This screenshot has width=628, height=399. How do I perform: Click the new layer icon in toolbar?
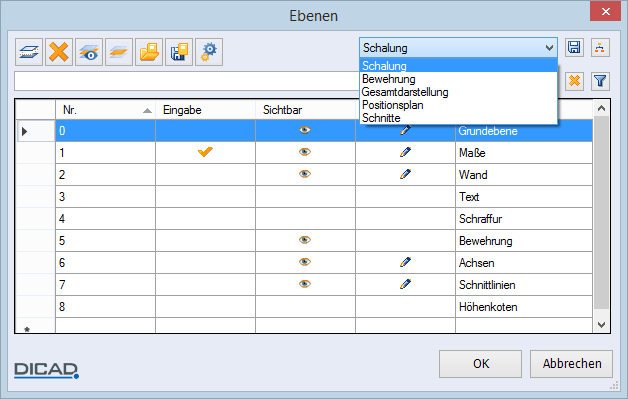(x=29, y=52)
